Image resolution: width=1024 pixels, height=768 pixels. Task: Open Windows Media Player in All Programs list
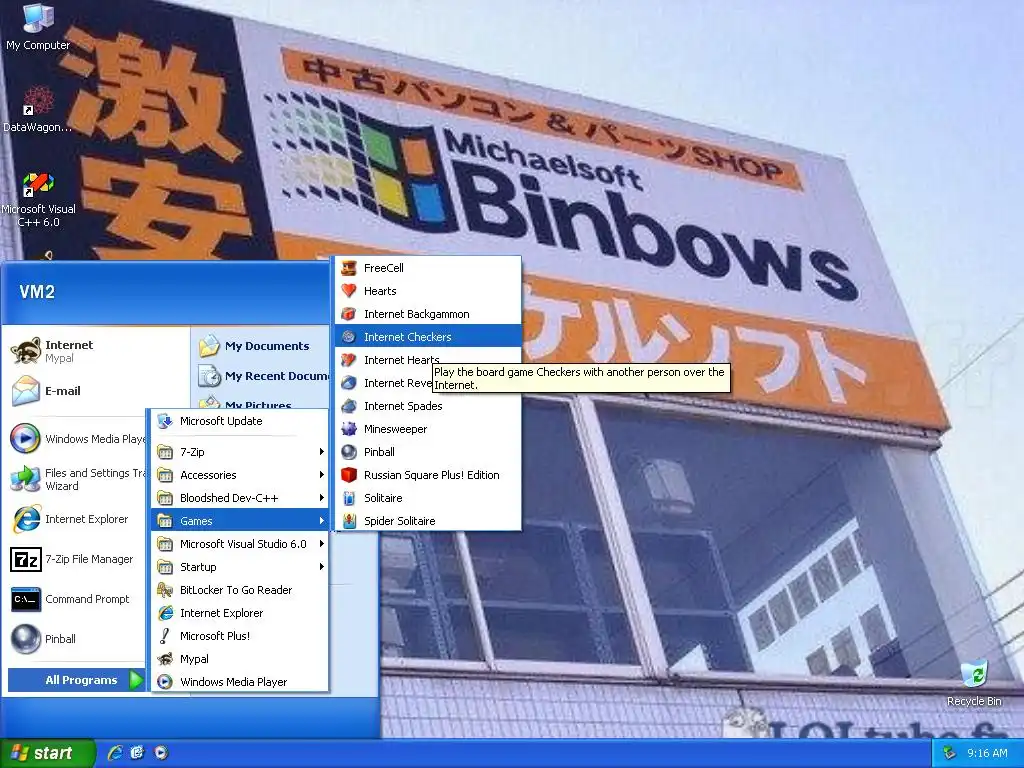point(240,682)
